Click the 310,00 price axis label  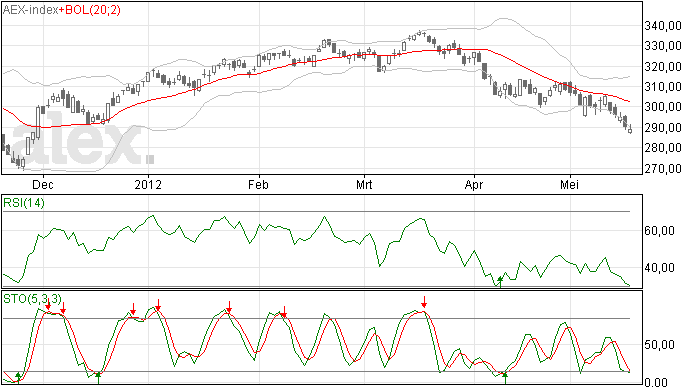pyautogui.click(x=663, y=87)
